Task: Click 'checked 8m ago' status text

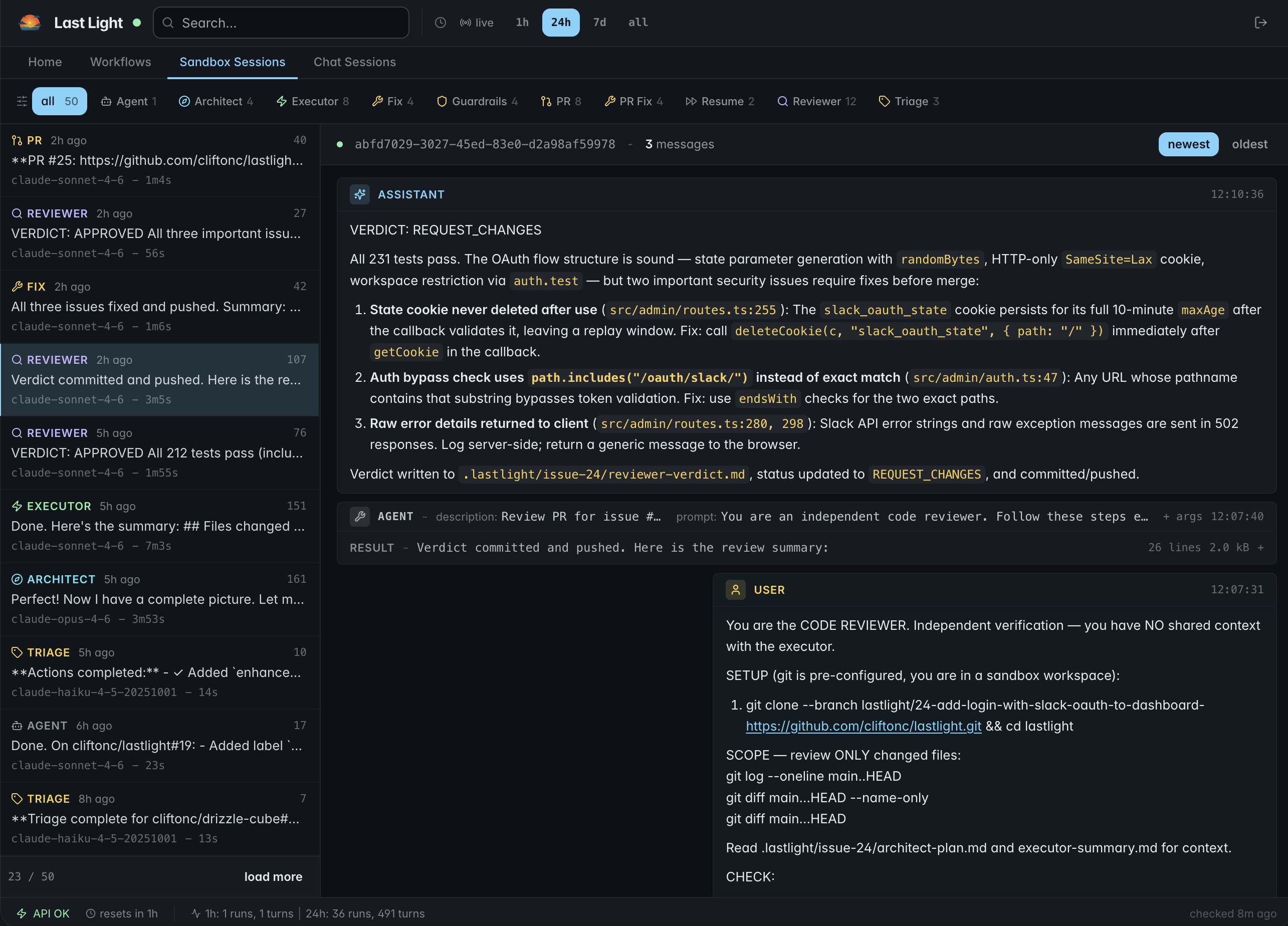Action: click(1233, 913)
